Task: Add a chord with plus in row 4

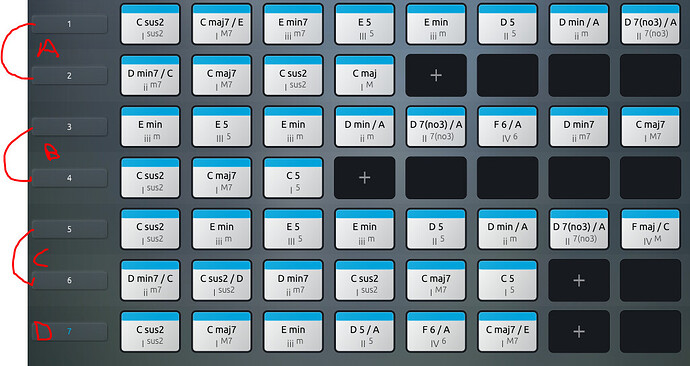Action: coord(364,178)
